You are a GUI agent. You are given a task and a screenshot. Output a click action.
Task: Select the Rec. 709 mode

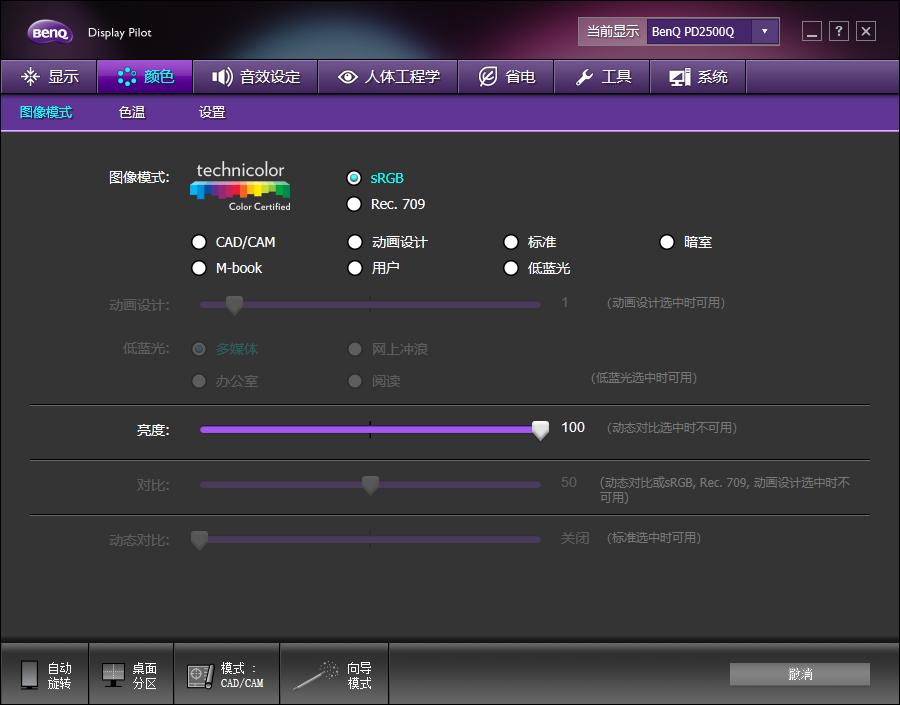coord(354,204)
